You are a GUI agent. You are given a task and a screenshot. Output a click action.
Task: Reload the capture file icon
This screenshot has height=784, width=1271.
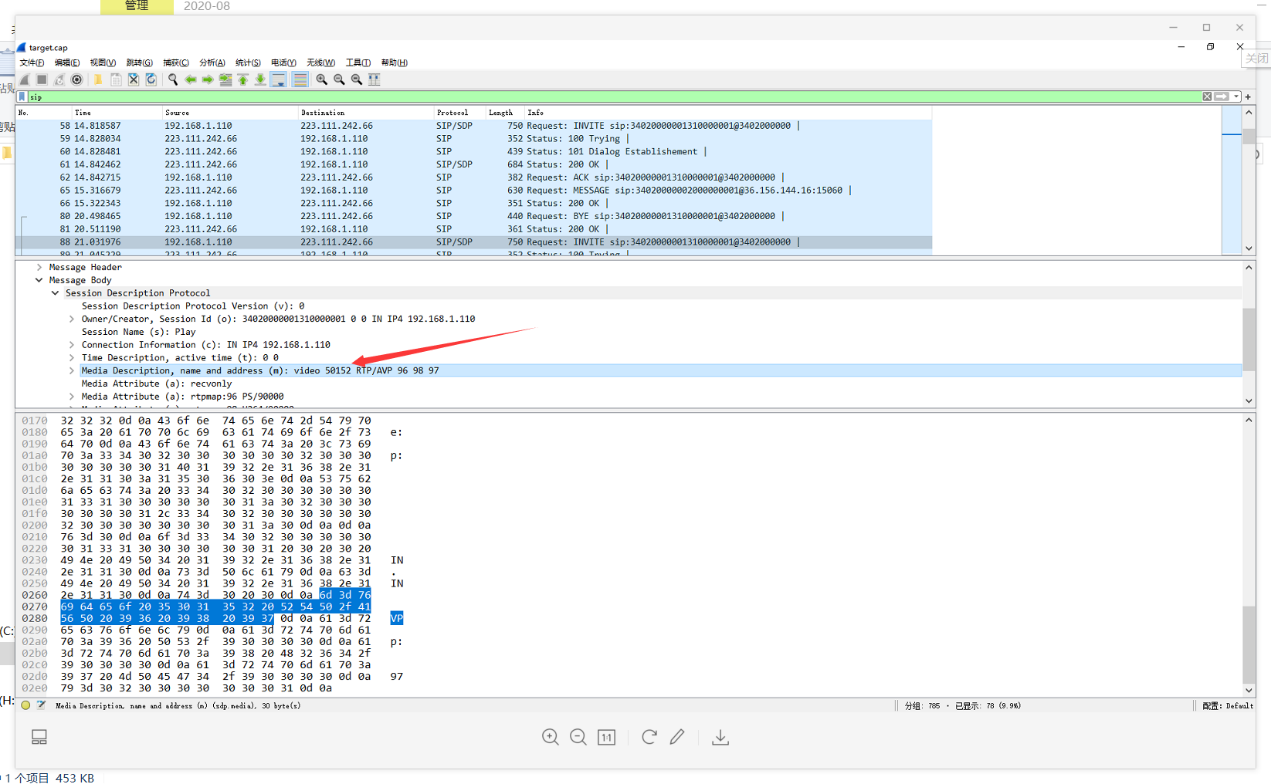point(151,79)
